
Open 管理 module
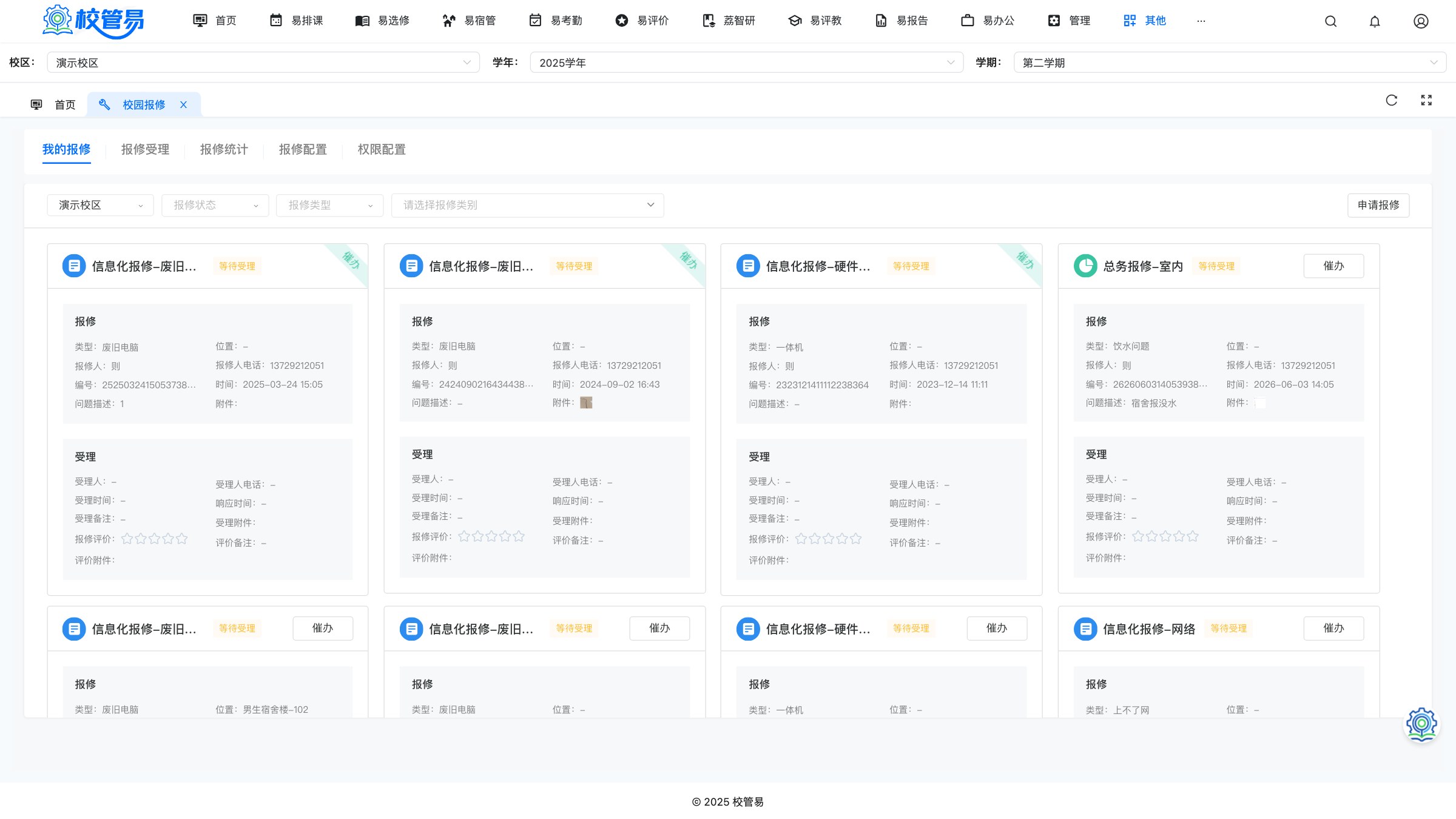1069,21
